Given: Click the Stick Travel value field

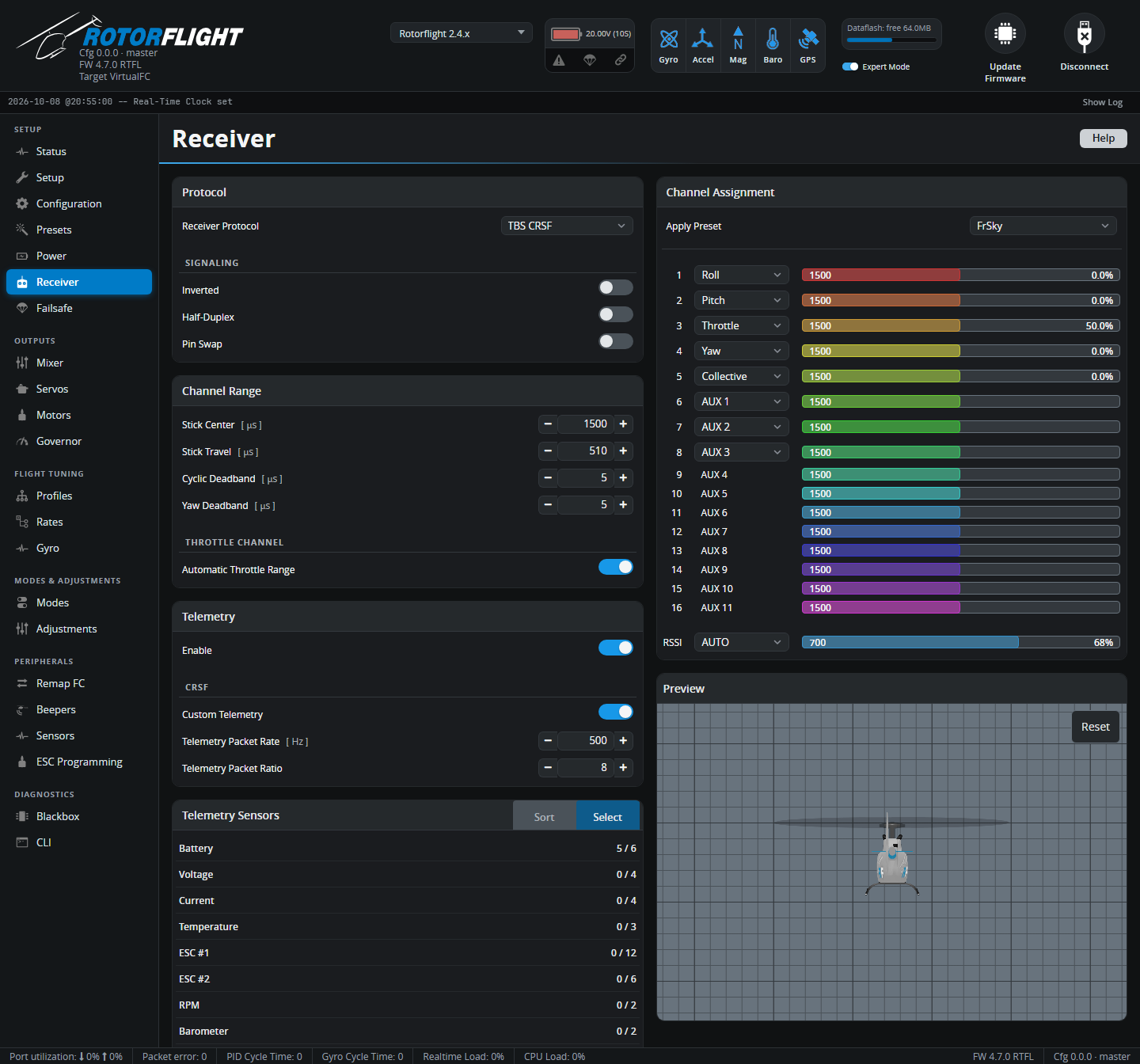Looking at the screenshot, I should point(586,451).
